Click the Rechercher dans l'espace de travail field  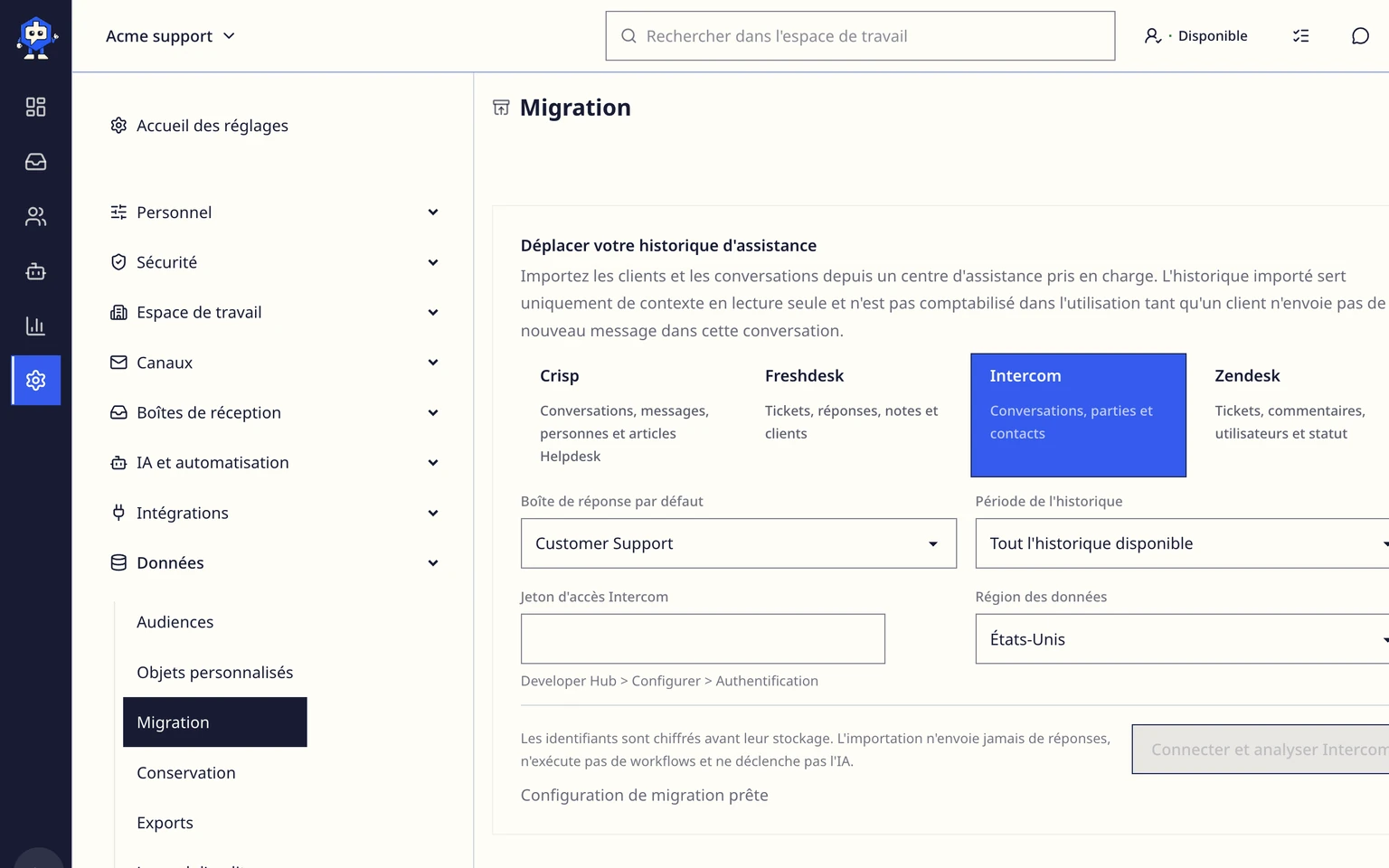coord(860,36)
